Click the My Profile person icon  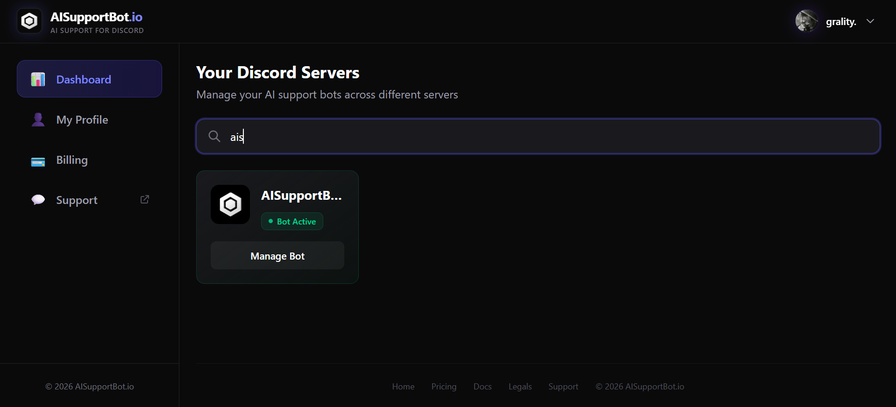click(38, 119)
